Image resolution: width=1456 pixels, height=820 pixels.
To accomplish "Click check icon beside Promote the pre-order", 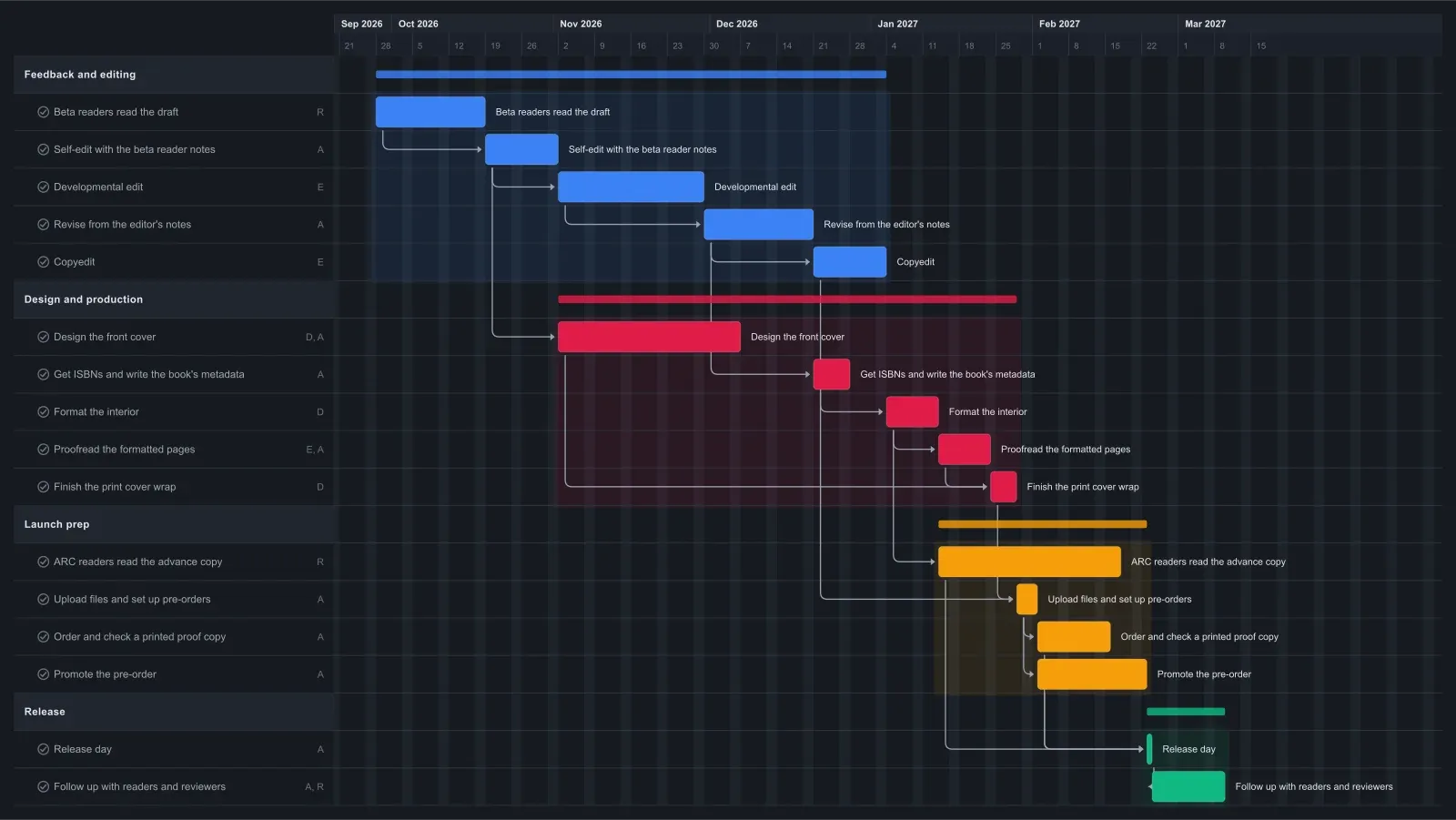I will pyautogui.click(x=43, y=674).
